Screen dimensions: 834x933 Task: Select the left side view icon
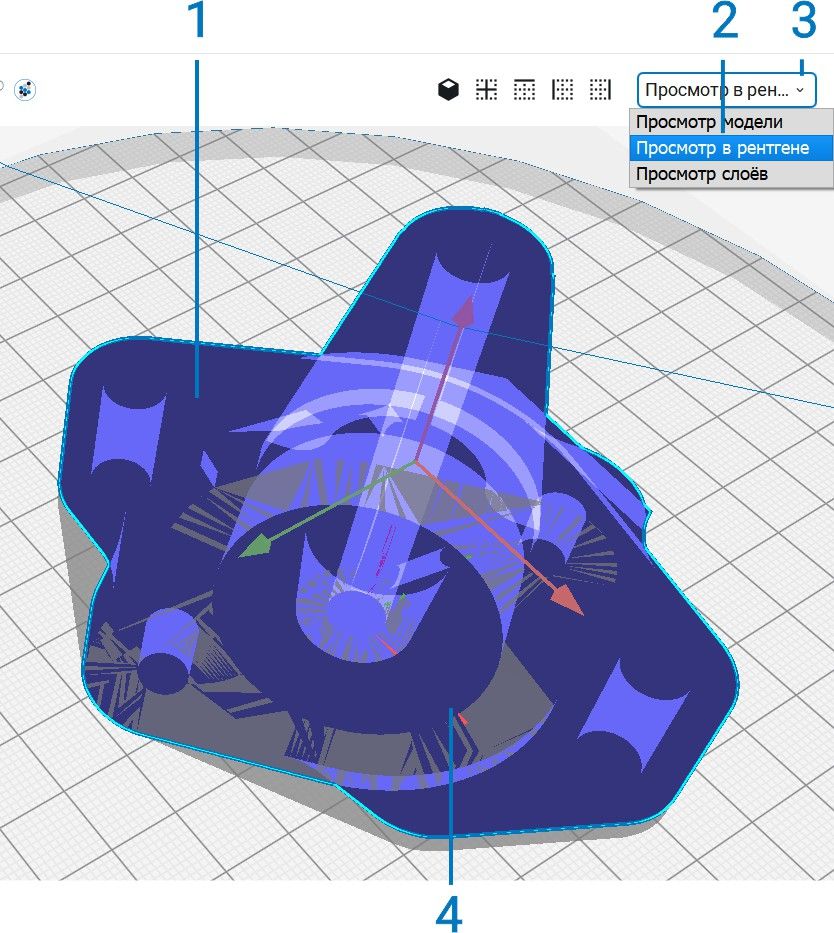[x=562, y=90]
